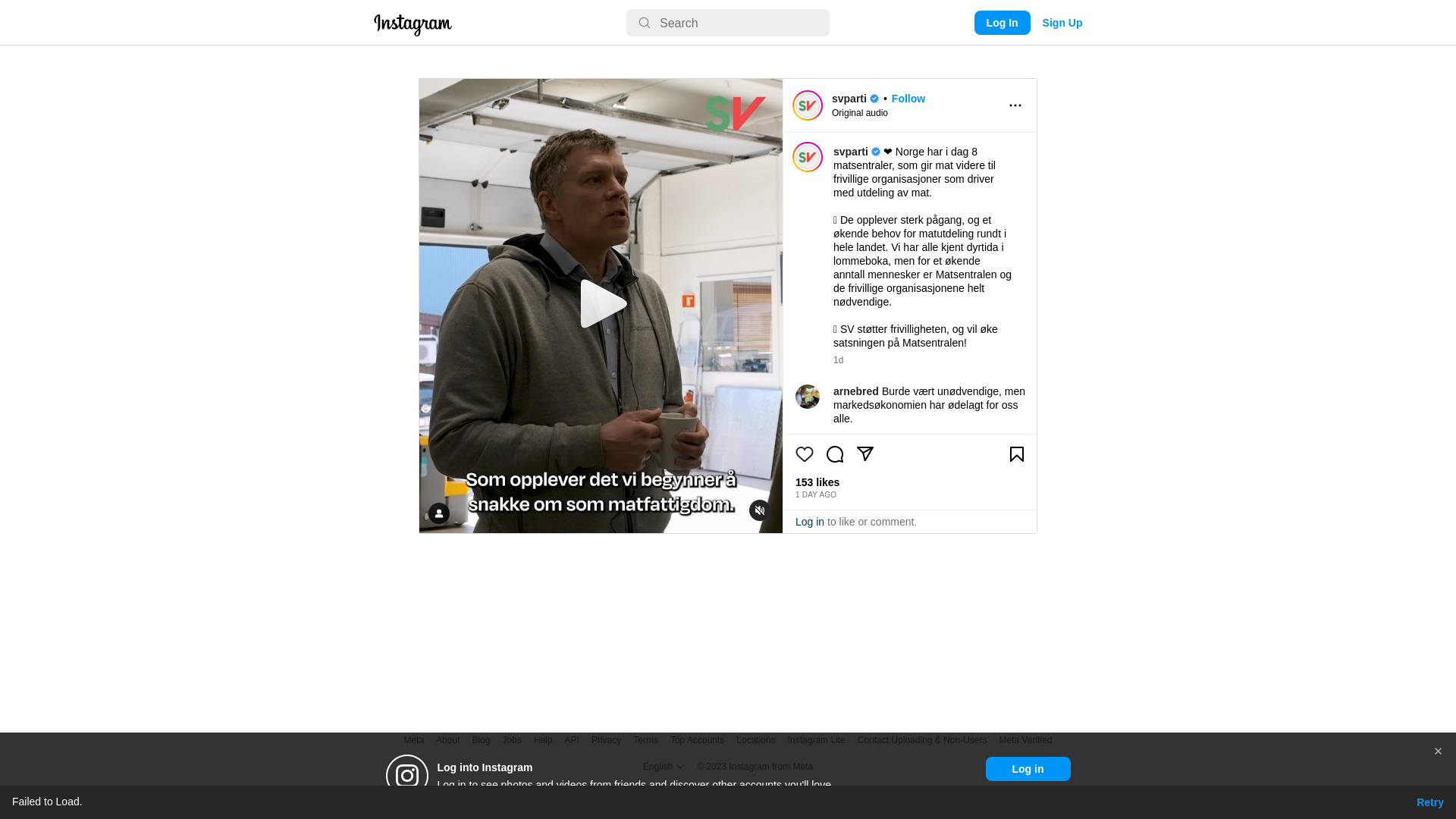Open the three-dot more options menu
The image size is (1456, 819).
1015,105
